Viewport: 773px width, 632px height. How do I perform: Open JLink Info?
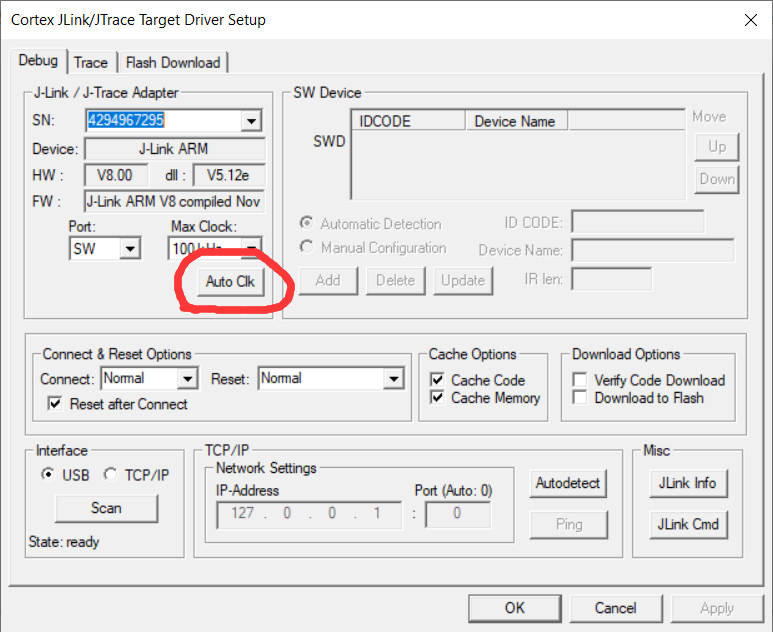point(688,483)
